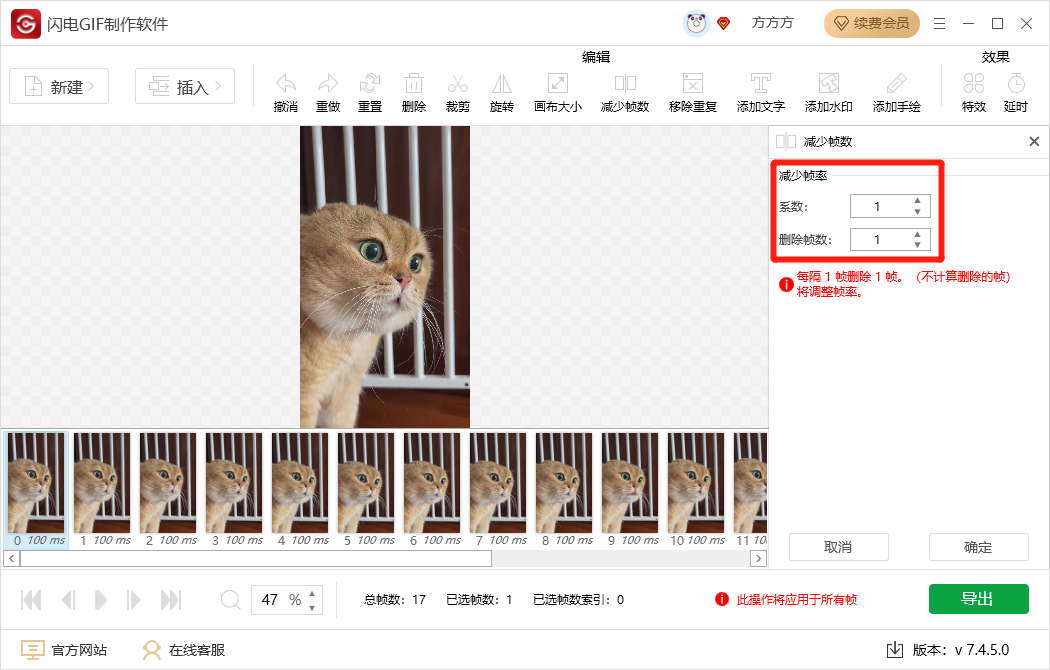Expand the 新建 new file dropdown arrow
1050x670 pixels.
[91, 86]
